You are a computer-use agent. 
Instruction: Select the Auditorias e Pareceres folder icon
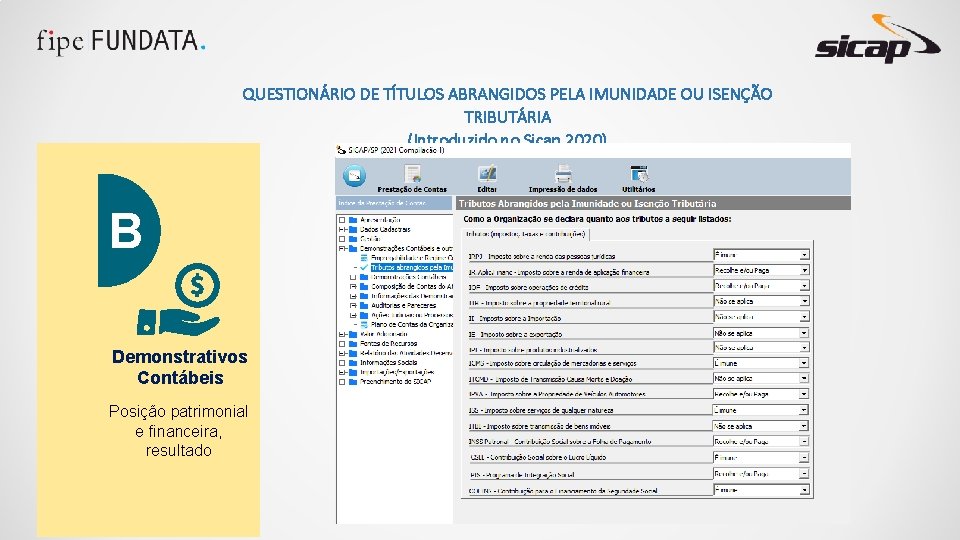[x=364, y=306]
